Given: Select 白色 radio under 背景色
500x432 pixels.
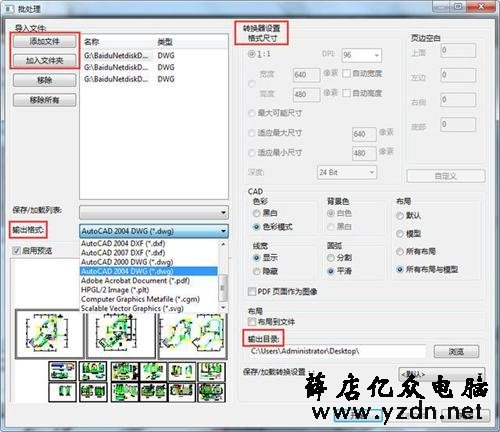Looking at the screenshot, I should pos(331,213).
